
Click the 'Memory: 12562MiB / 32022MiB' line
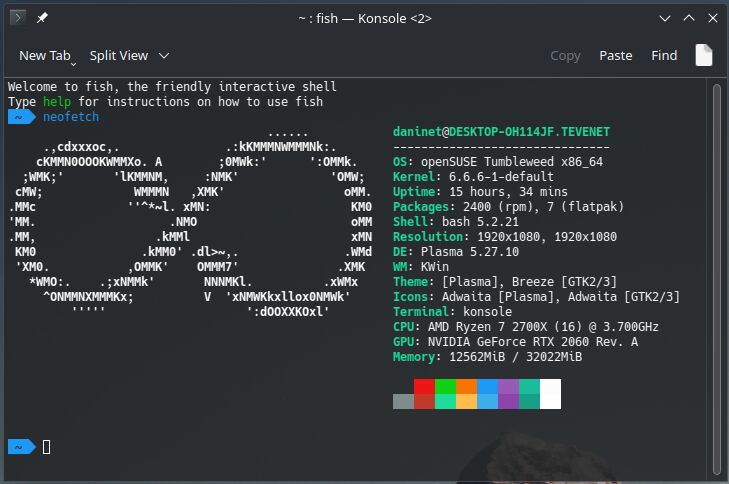(x=487, y=357)
